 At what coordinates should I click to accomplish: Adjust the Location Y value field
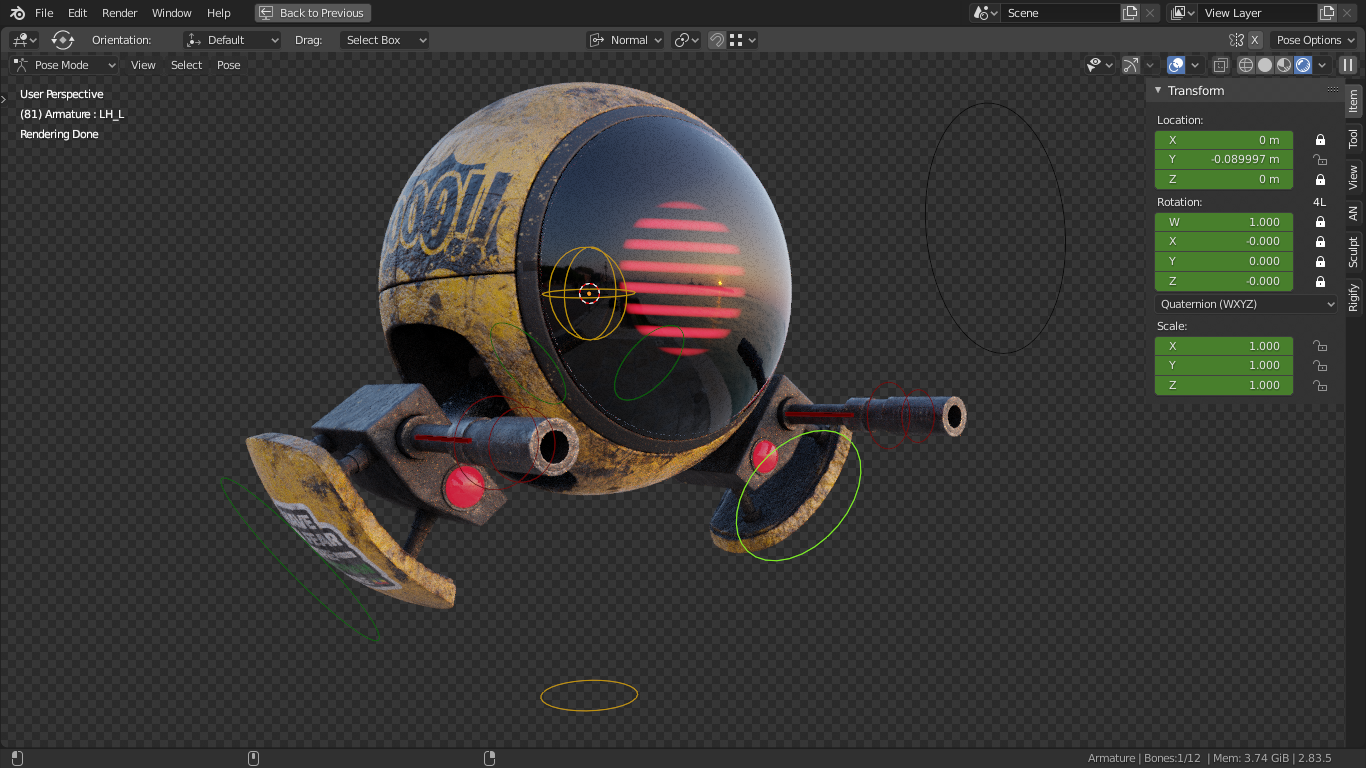click(1224, 159)
